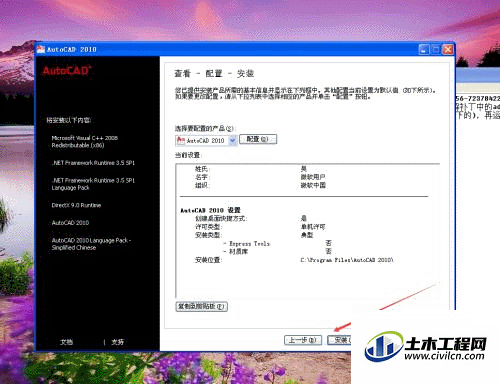Select first '.NET Framework Runtime 3.5 SP1' entry

point(93,163)
